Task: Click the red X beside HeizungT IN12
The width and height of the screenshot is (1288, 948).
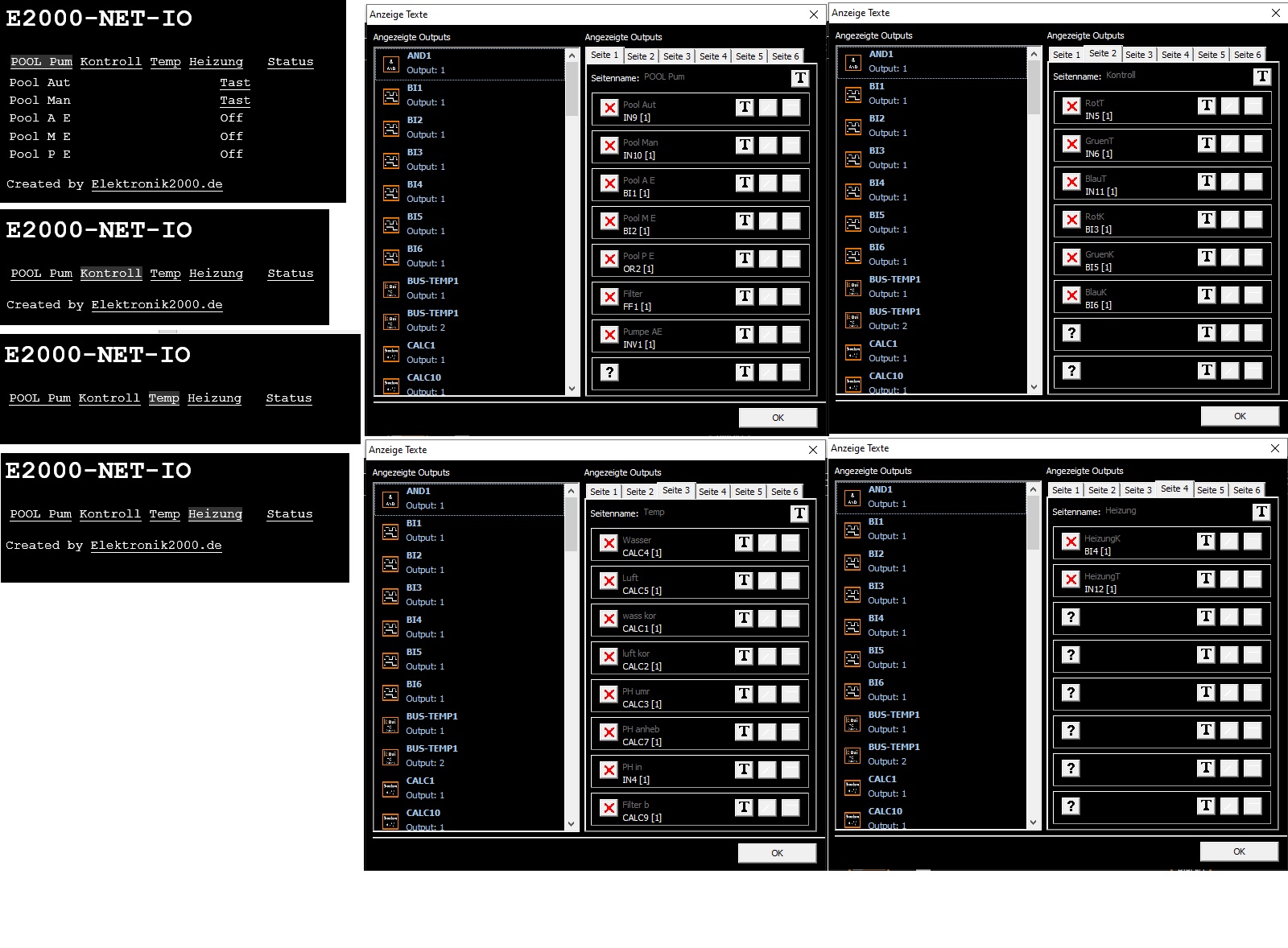Action: tap(1071, 579)
